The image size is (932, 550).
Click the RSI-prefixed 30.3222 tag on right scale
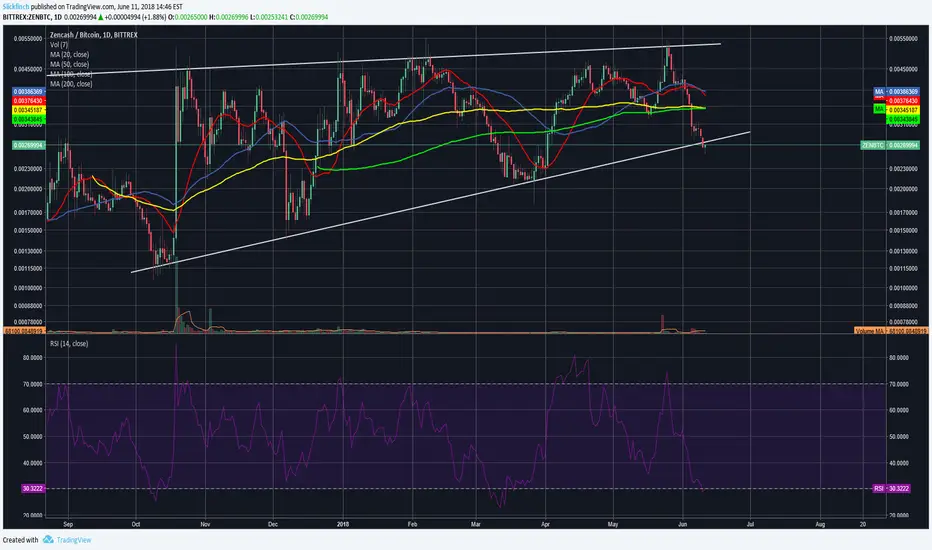coord(891,488)
